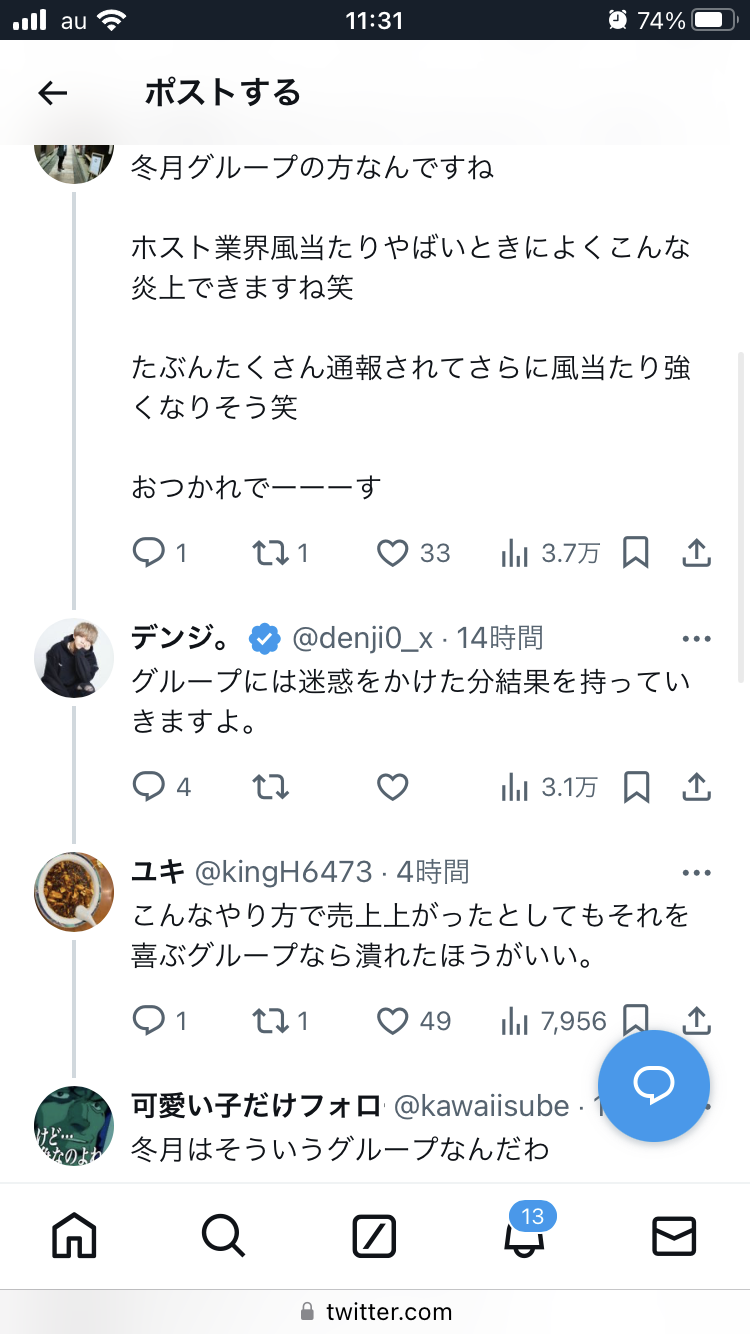Bookmark デンジ。's reply
The width and height of the screenshot is (750, 1334).
coord(636,788)
